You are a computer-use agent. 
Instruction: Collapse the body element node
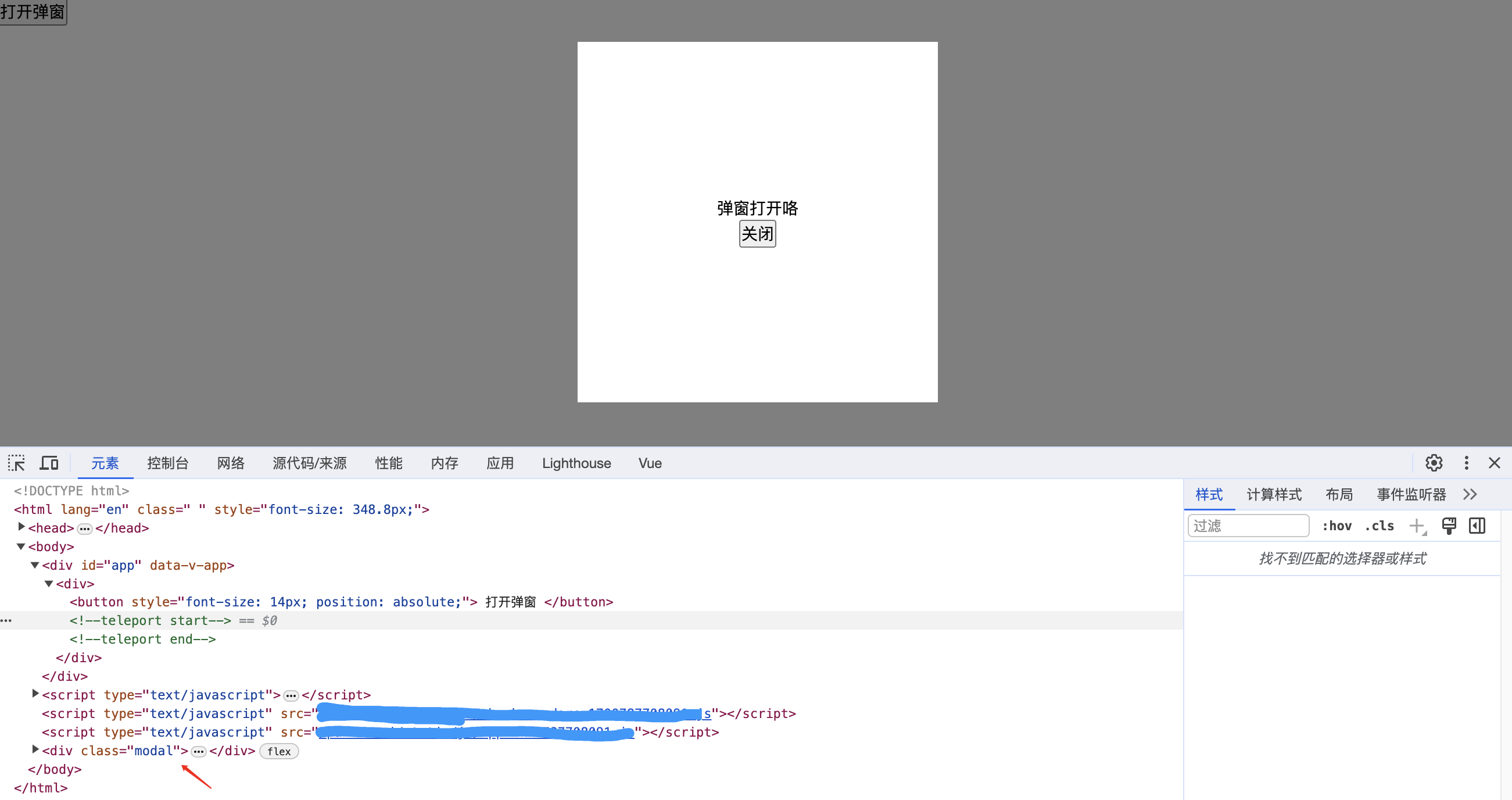(x=21, y=547)
